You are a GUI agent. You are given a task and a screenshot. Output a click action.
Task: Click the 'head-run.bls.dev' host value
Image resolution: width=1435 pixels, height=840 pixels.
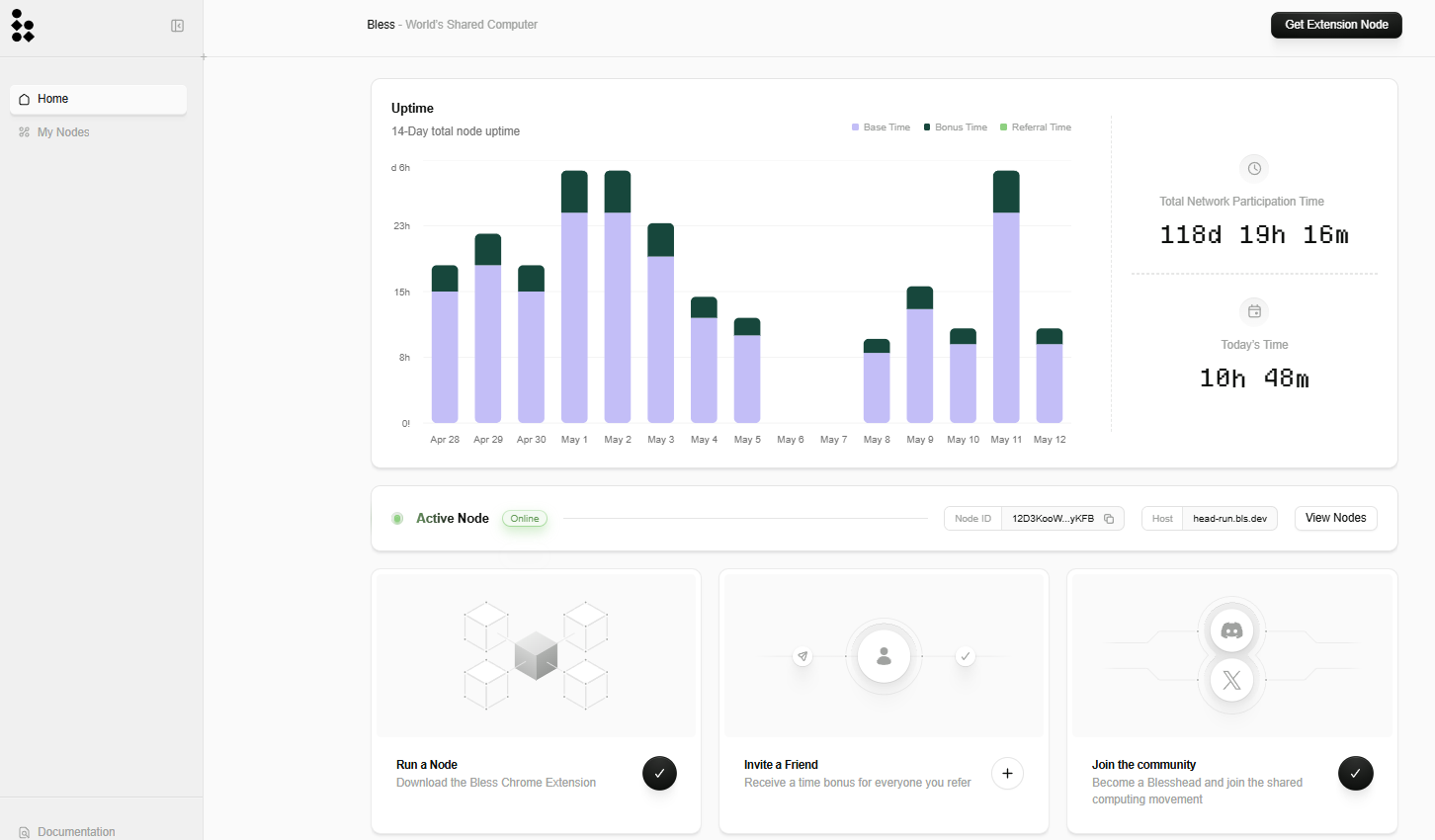(x=1229, y=519)
